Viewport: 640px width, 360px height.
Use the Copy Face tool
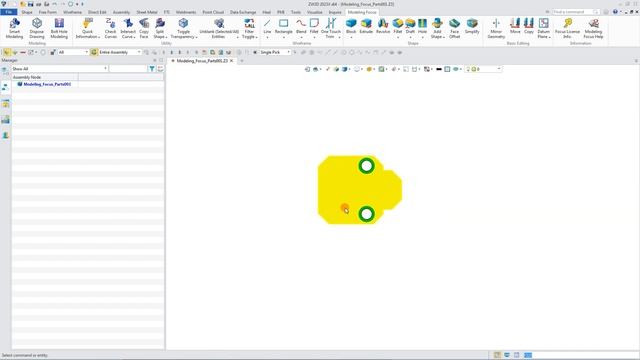click(144, 29)
